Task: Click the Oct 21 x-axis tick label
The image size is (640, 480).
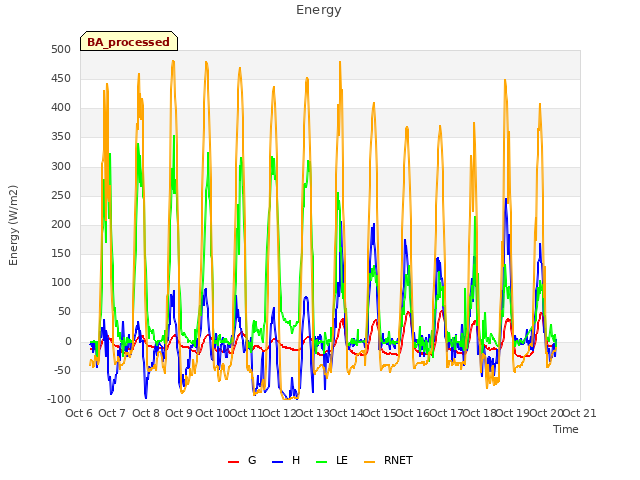Action: 580,413
